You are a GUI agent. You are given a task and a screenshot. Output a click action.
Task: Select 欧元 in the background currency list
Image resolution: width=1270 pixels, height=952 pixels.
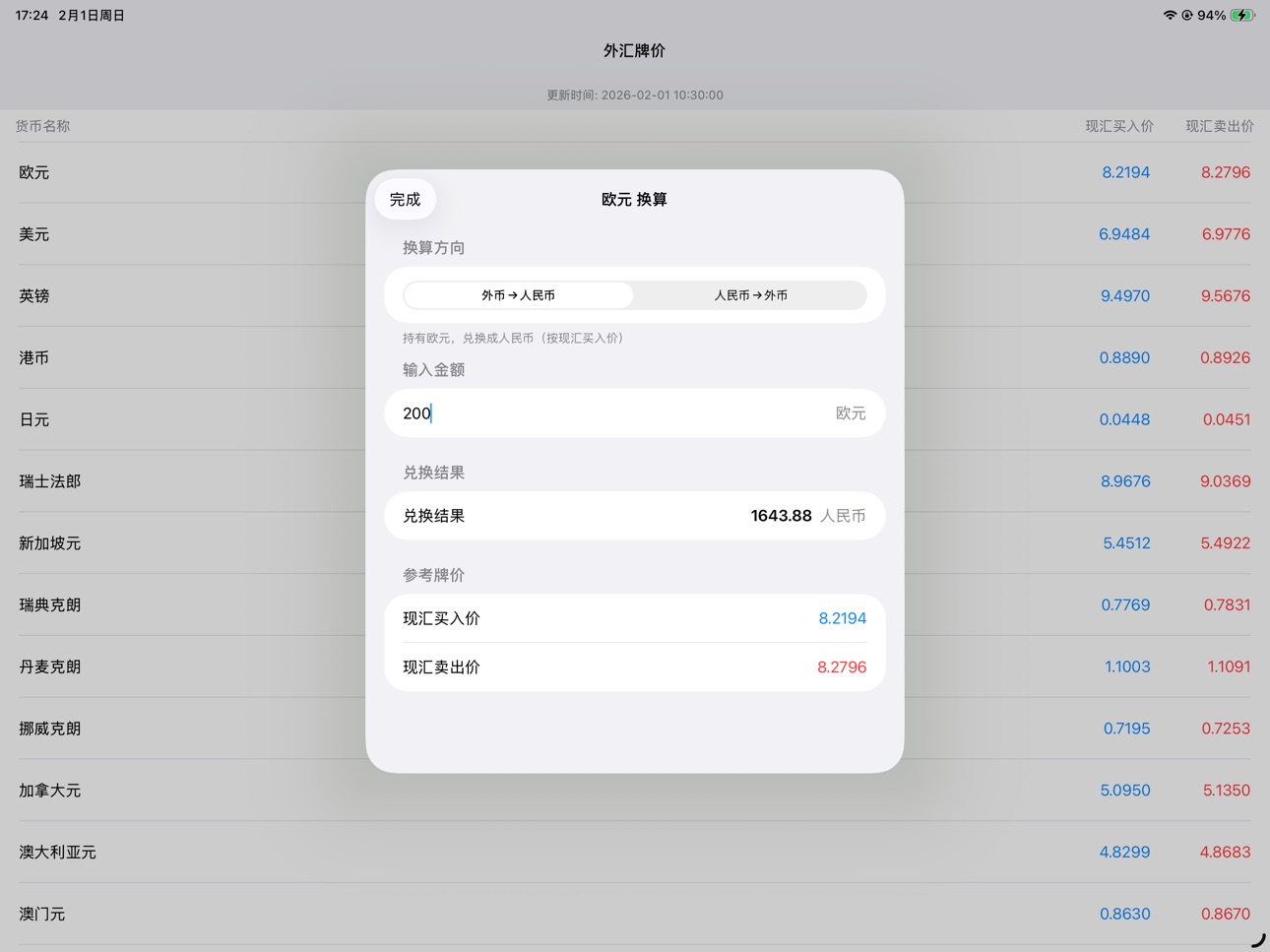click(635, 172)
